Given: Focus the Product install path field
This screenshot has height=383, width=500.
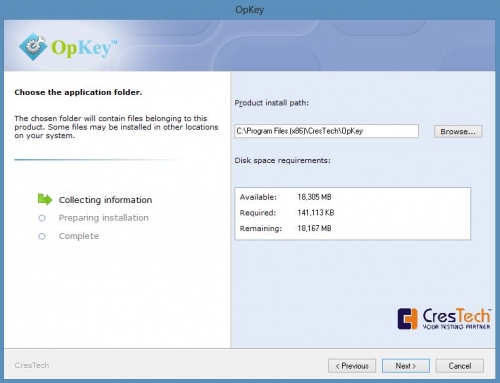Looking at the screenshot, I should click(326, 131).
